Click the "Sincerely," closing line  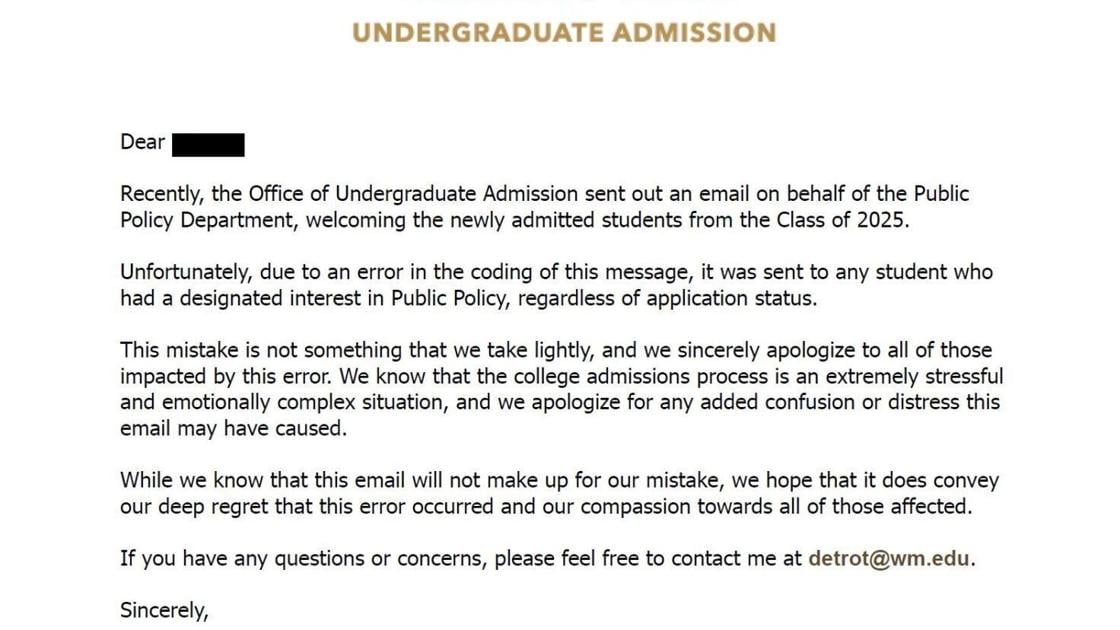point(164,610)
